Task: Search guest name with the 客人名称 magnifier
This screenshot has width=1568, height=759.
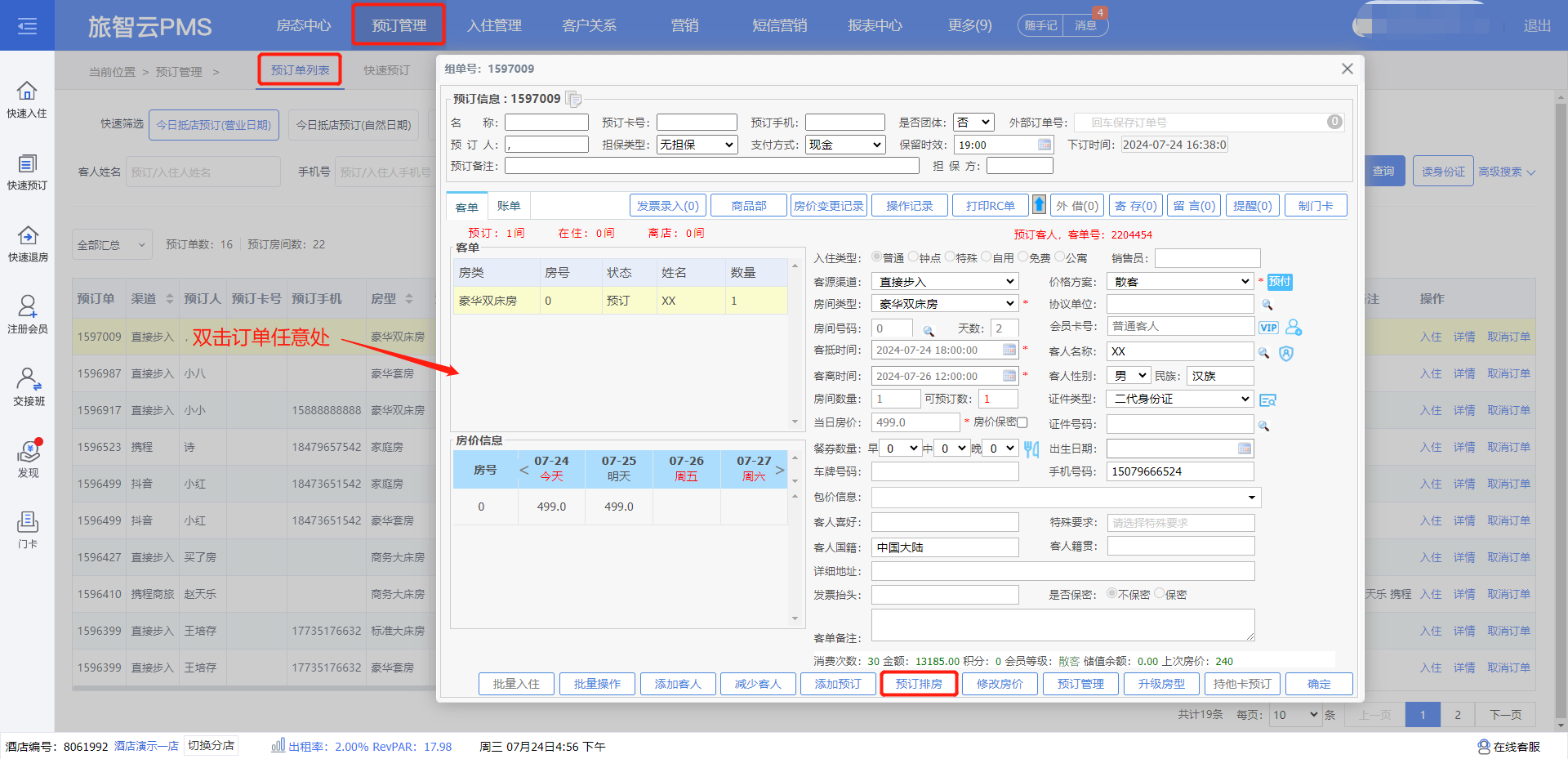Action: pyautogui.click(x=1263, y=353)
